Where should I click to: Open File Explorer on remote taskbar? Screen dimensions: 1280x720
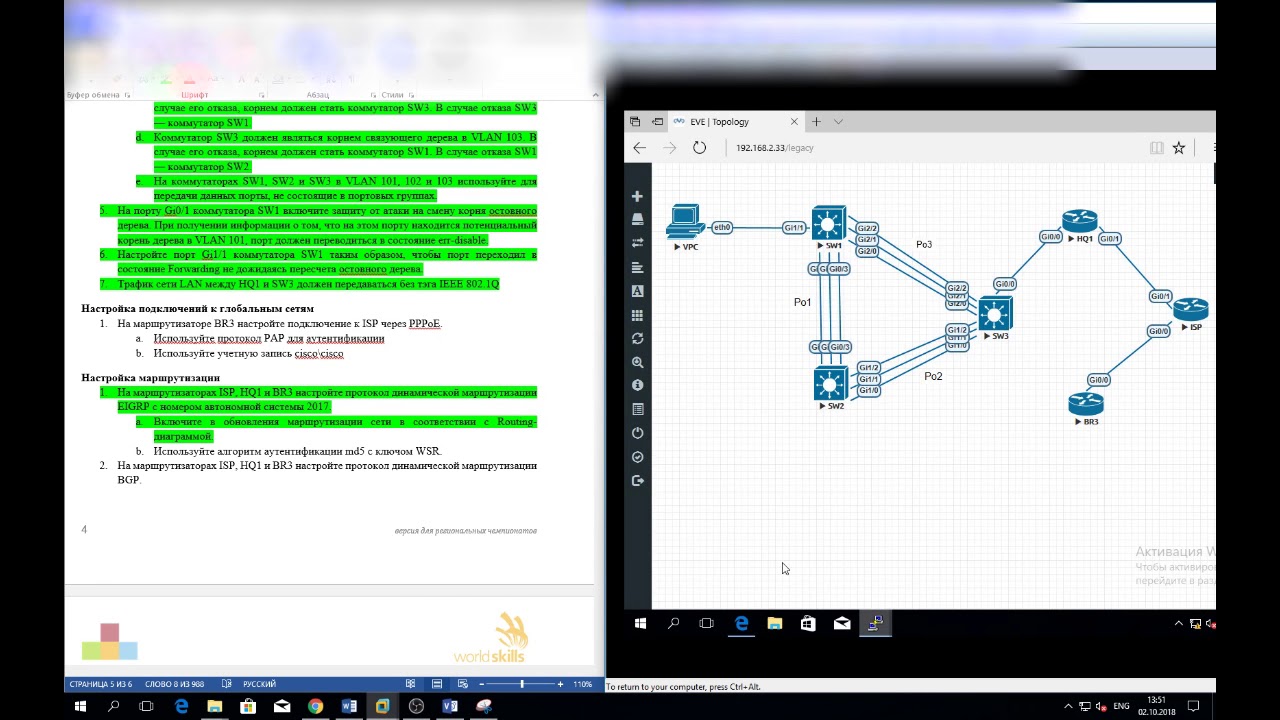(x=774, y=623)
